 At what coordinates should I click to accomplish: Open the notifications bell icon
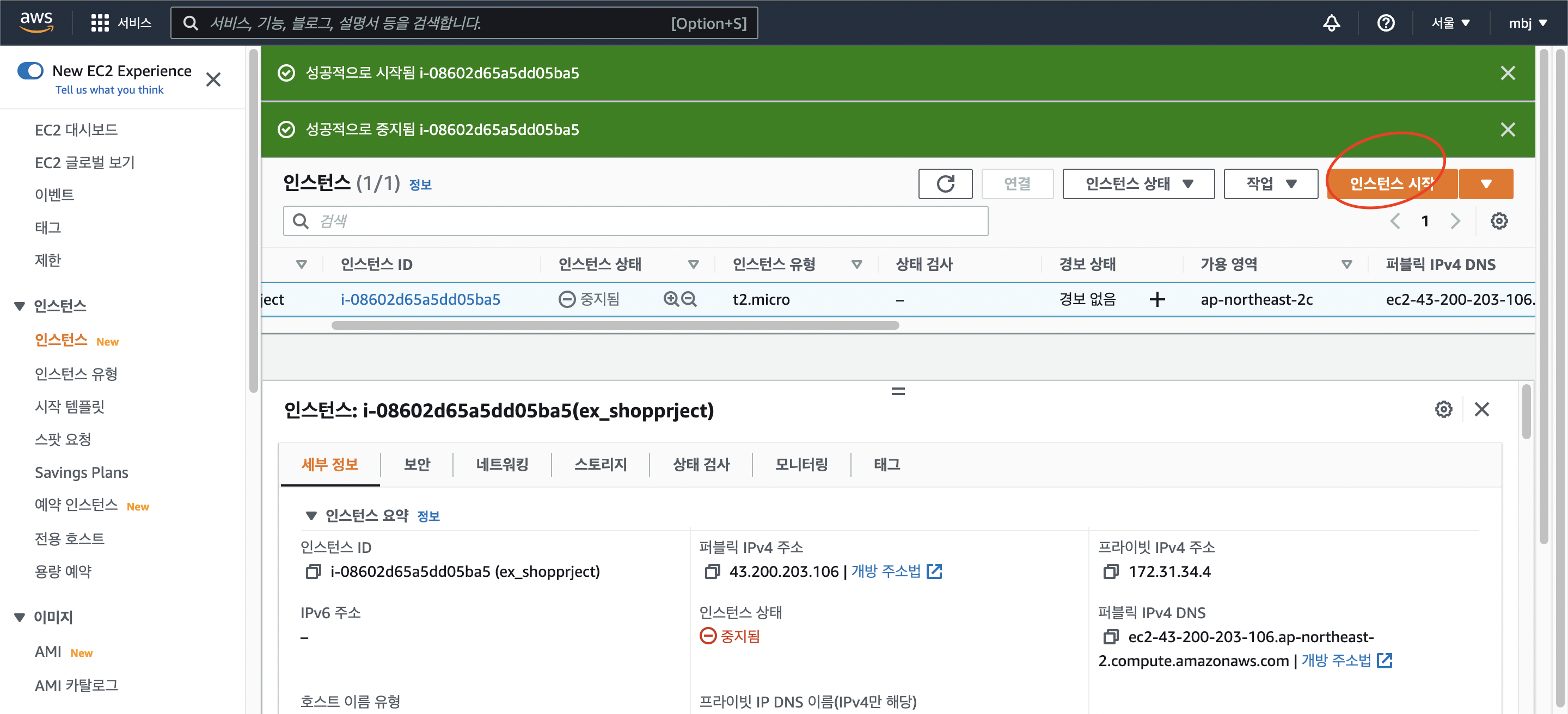(x=1331, y=23)
